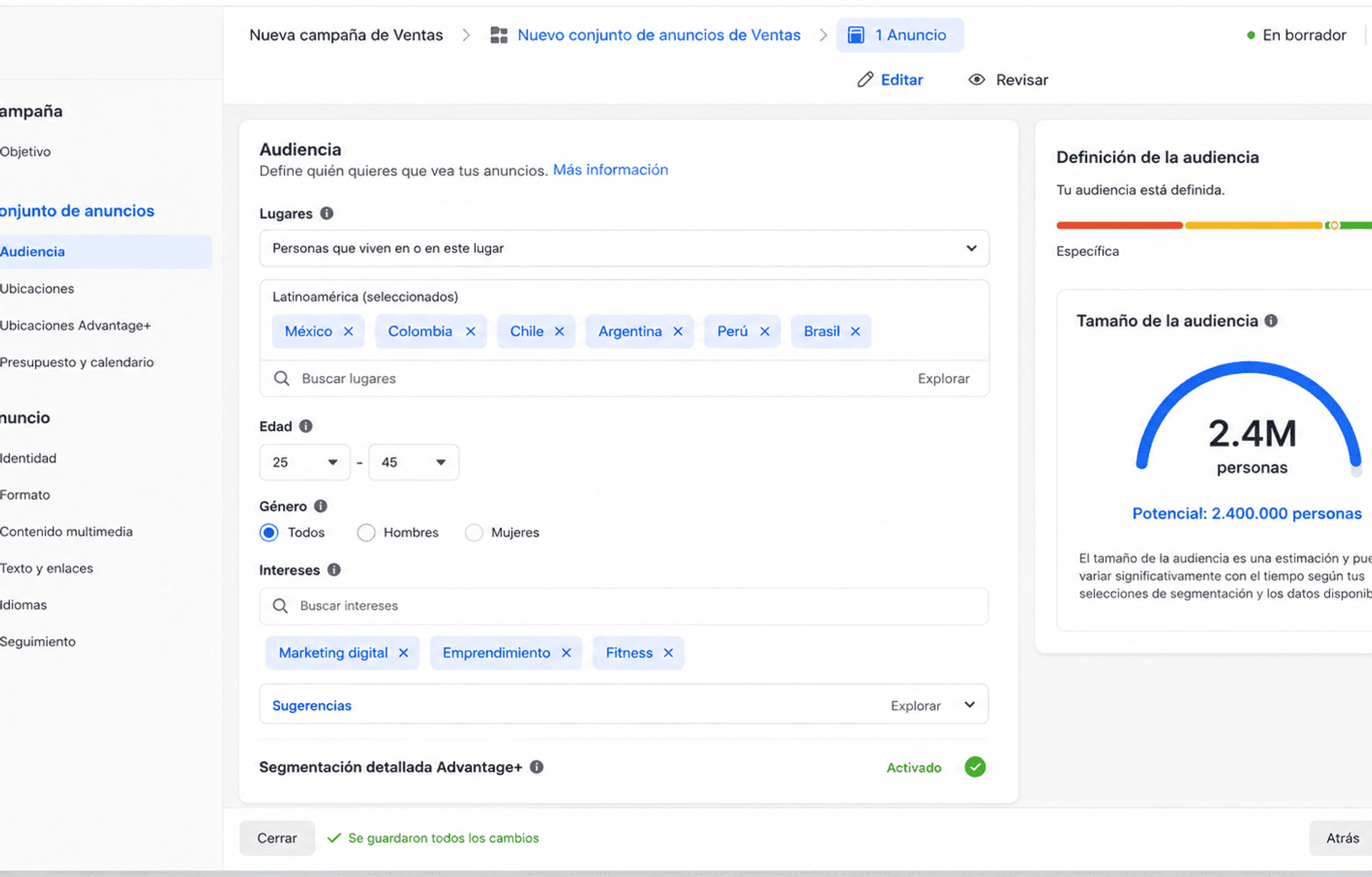This screenshot has width=1372, height=877.
Task: Remove the Colombia location tag
Action: coord(470,332)
